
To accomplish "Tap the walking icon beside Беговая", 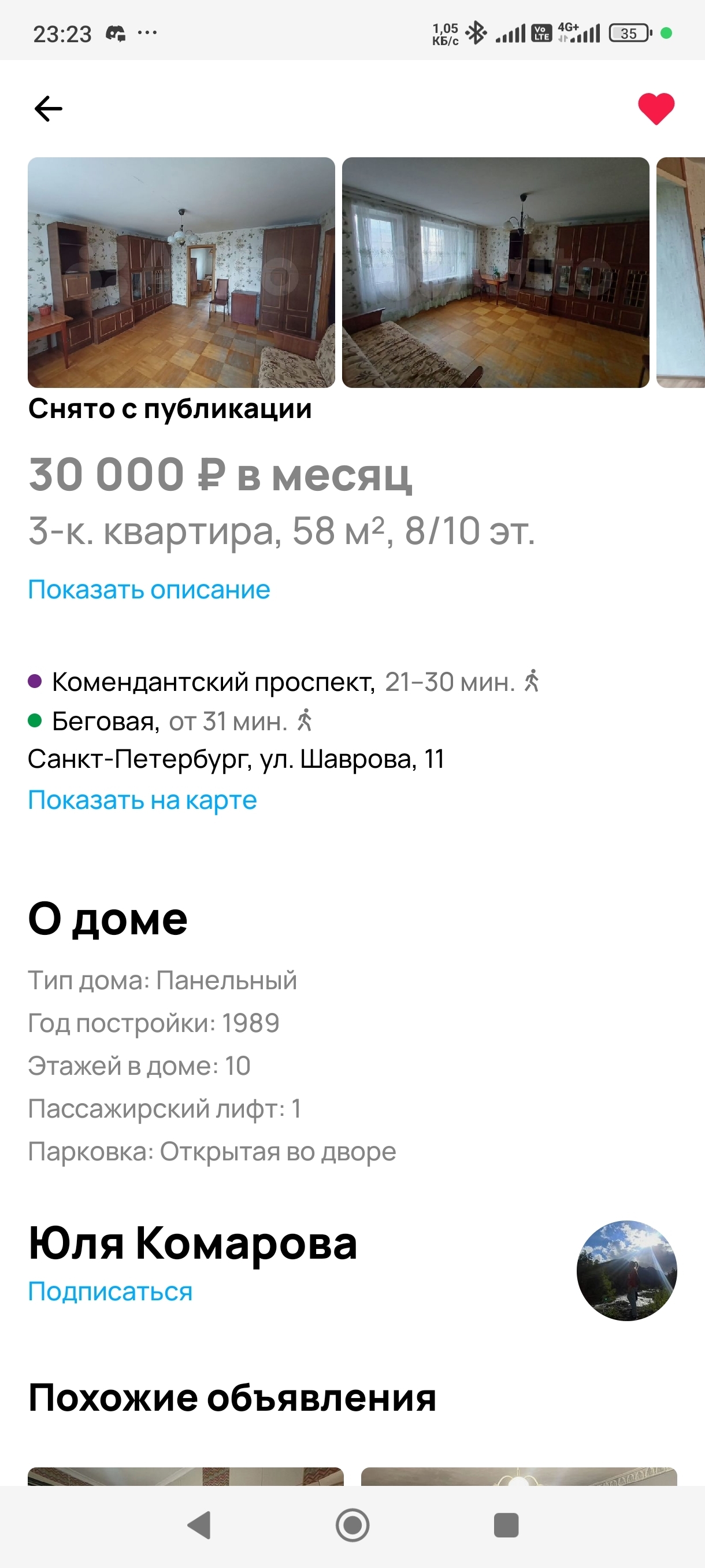I will point(304,720).
